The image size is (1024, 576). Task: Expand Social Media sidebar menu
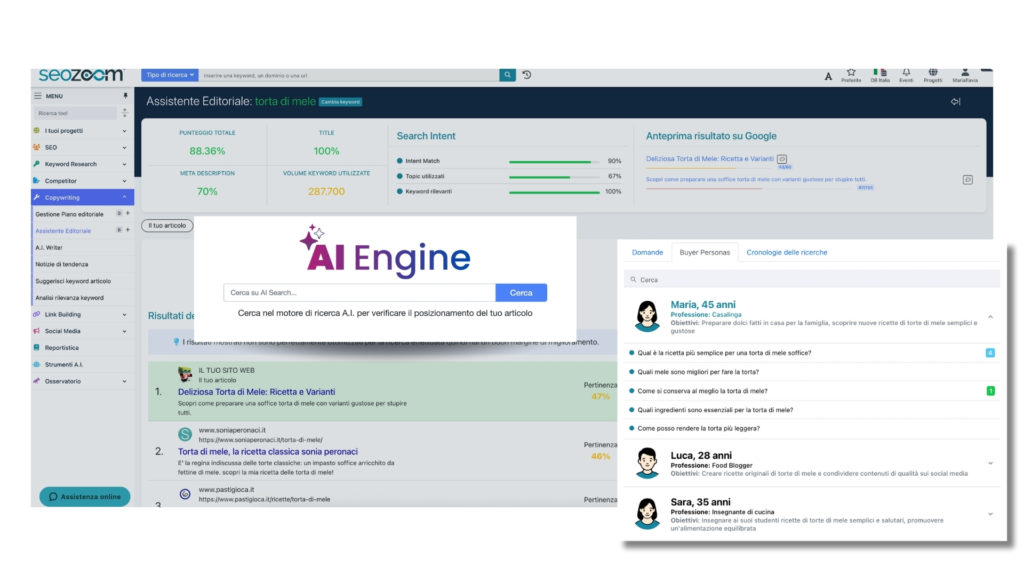point(81,331)
